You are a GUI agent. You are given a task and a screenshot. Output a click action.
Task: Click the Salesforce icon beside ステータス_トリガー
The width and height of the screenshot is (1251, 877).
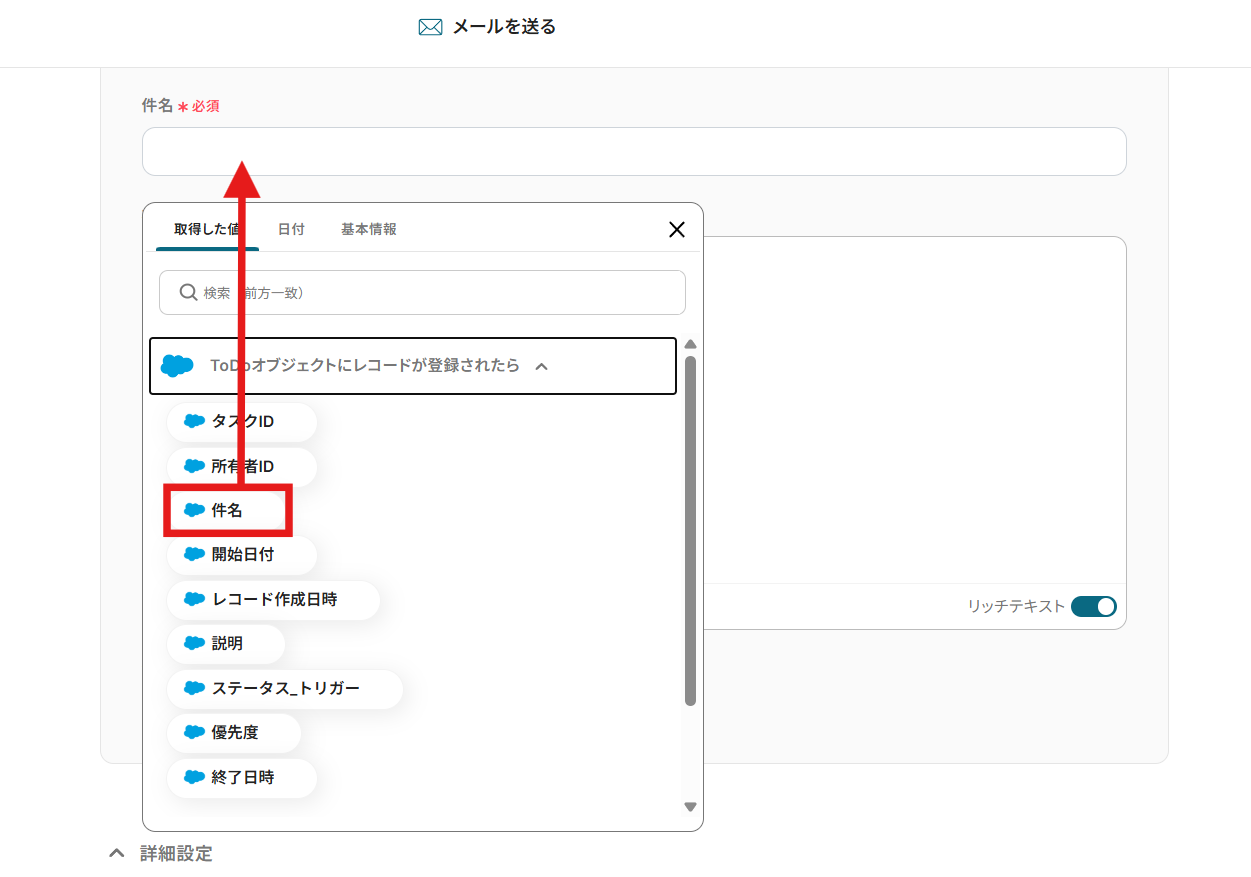click(x=194, y=688)
